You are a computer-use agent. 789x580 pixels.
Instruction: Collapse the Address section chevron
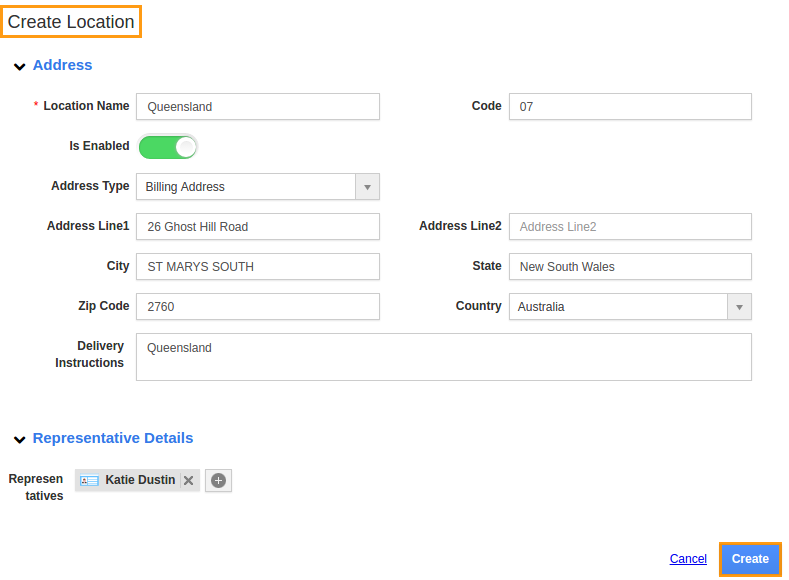19,66
